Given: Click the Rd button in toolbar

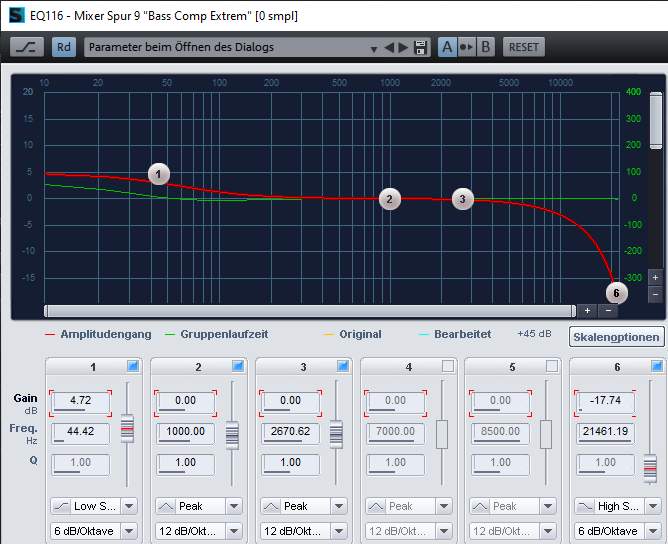Looking at the screenshot, I should [64, 47].
